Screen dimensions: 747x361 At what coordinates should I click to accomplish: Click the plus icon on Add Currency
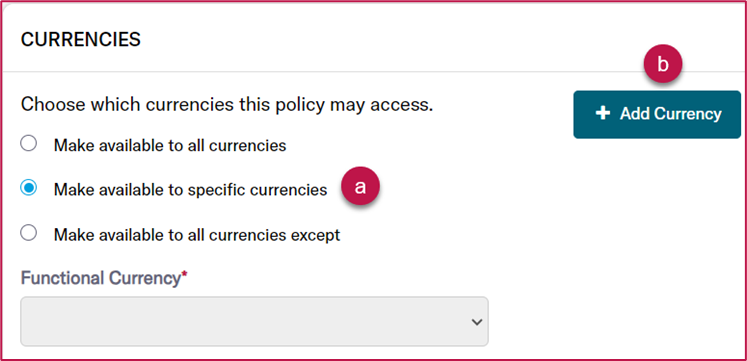[x=603, y=114]
